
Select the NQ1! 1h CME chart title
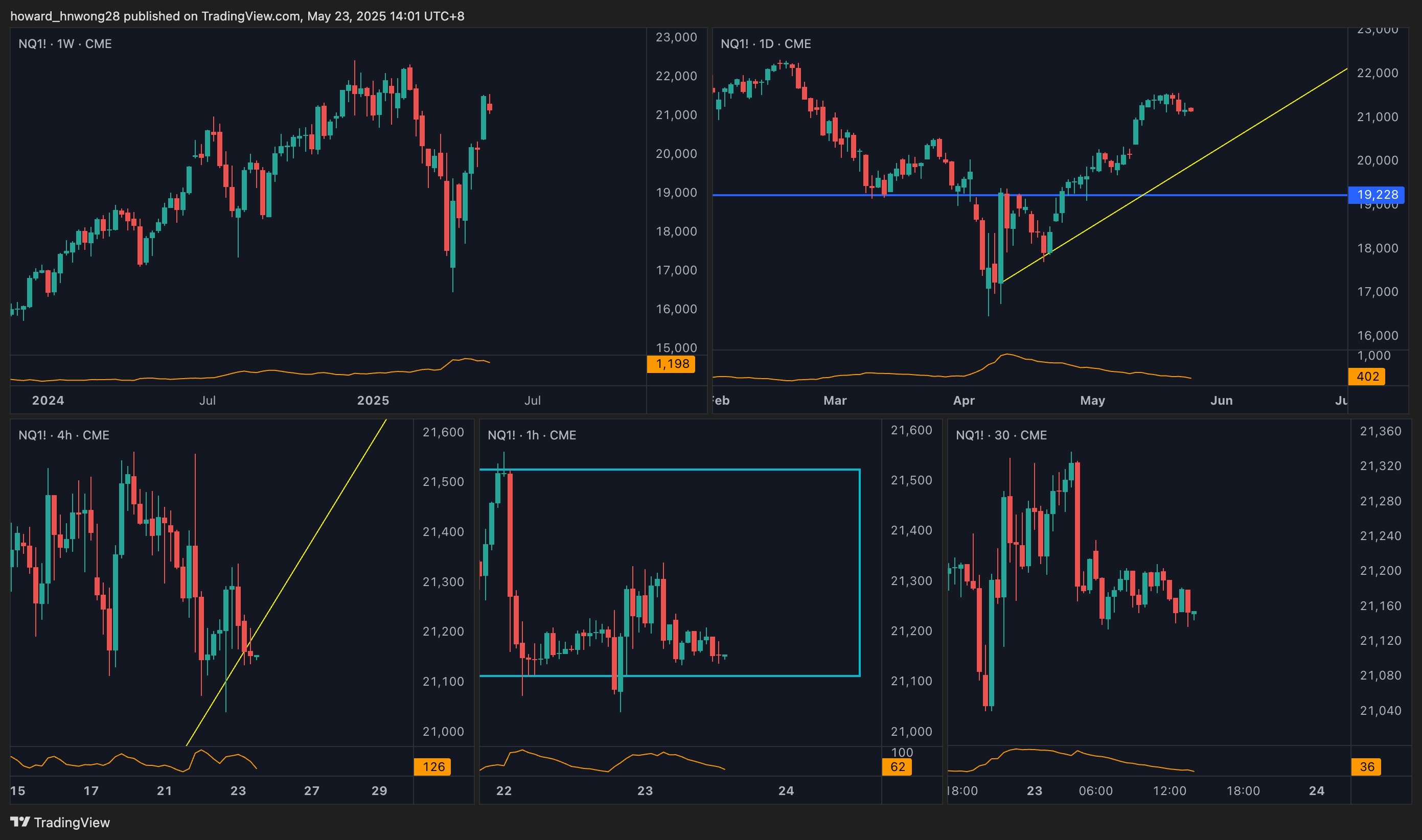coord(532,435)
